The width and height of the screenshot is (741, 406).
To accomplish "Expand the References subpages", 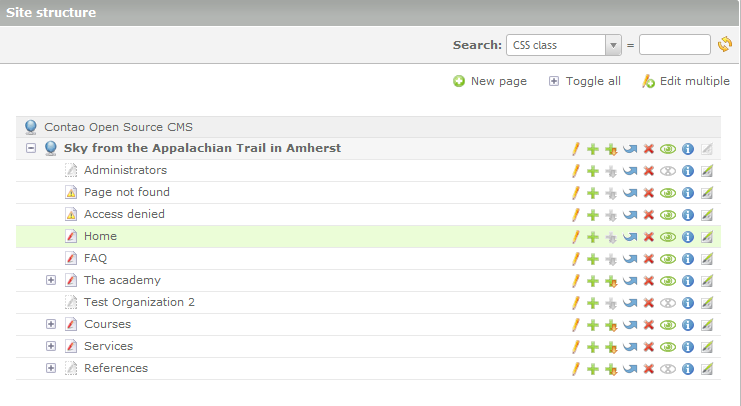I will coord(51,369).
